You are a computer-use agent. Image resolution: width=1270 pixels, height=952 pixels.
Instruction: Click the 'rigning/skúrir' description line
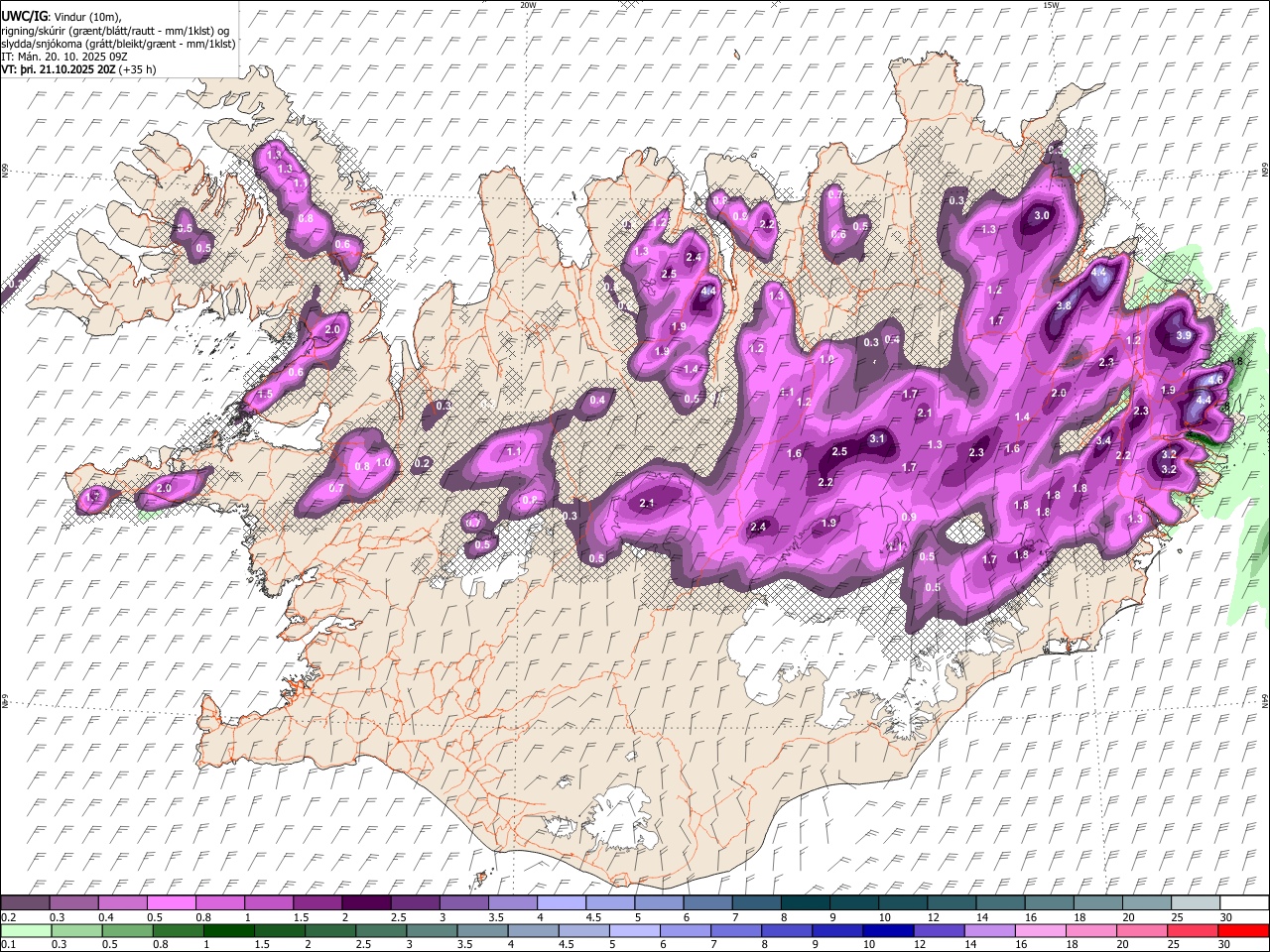tap(114, 30)
